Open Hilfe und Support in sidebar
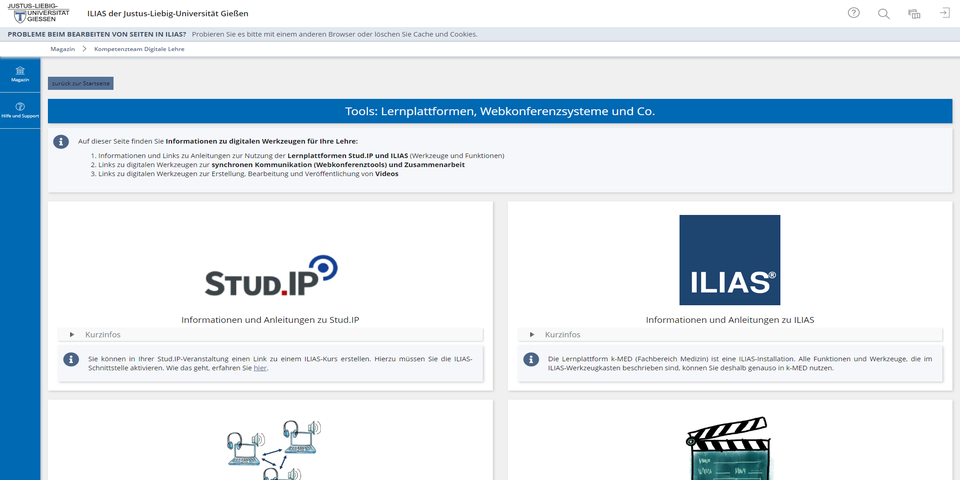Viewport: 960px width, 480px height. point(20,110)
